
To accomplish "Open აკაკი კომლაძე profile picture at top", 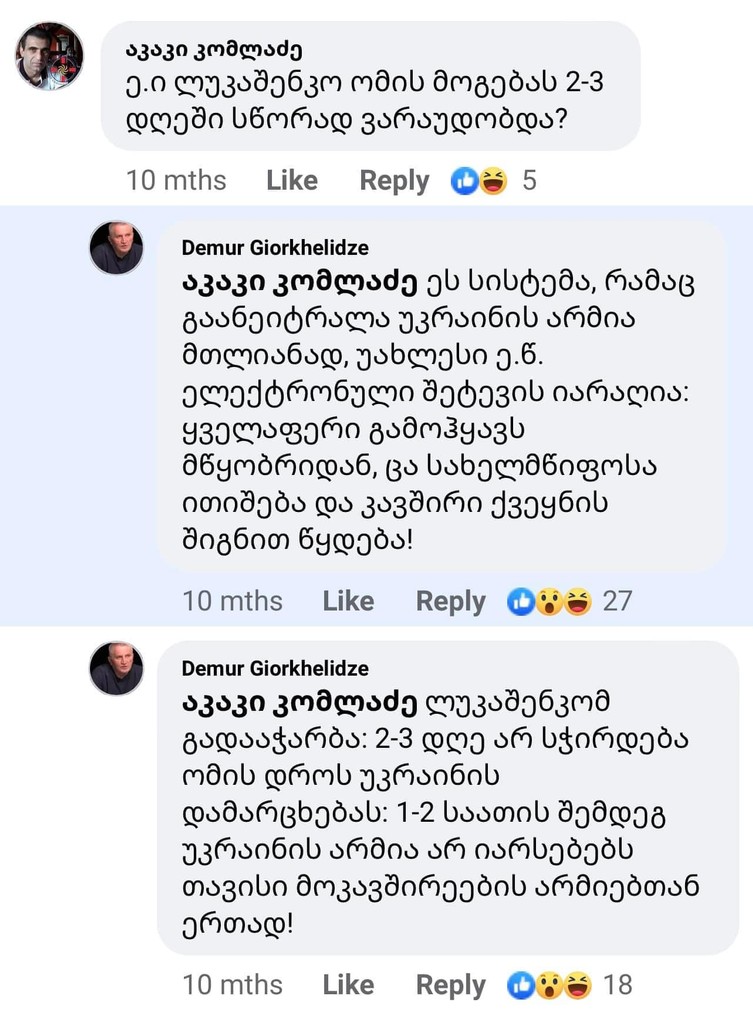I will (50, 56).
